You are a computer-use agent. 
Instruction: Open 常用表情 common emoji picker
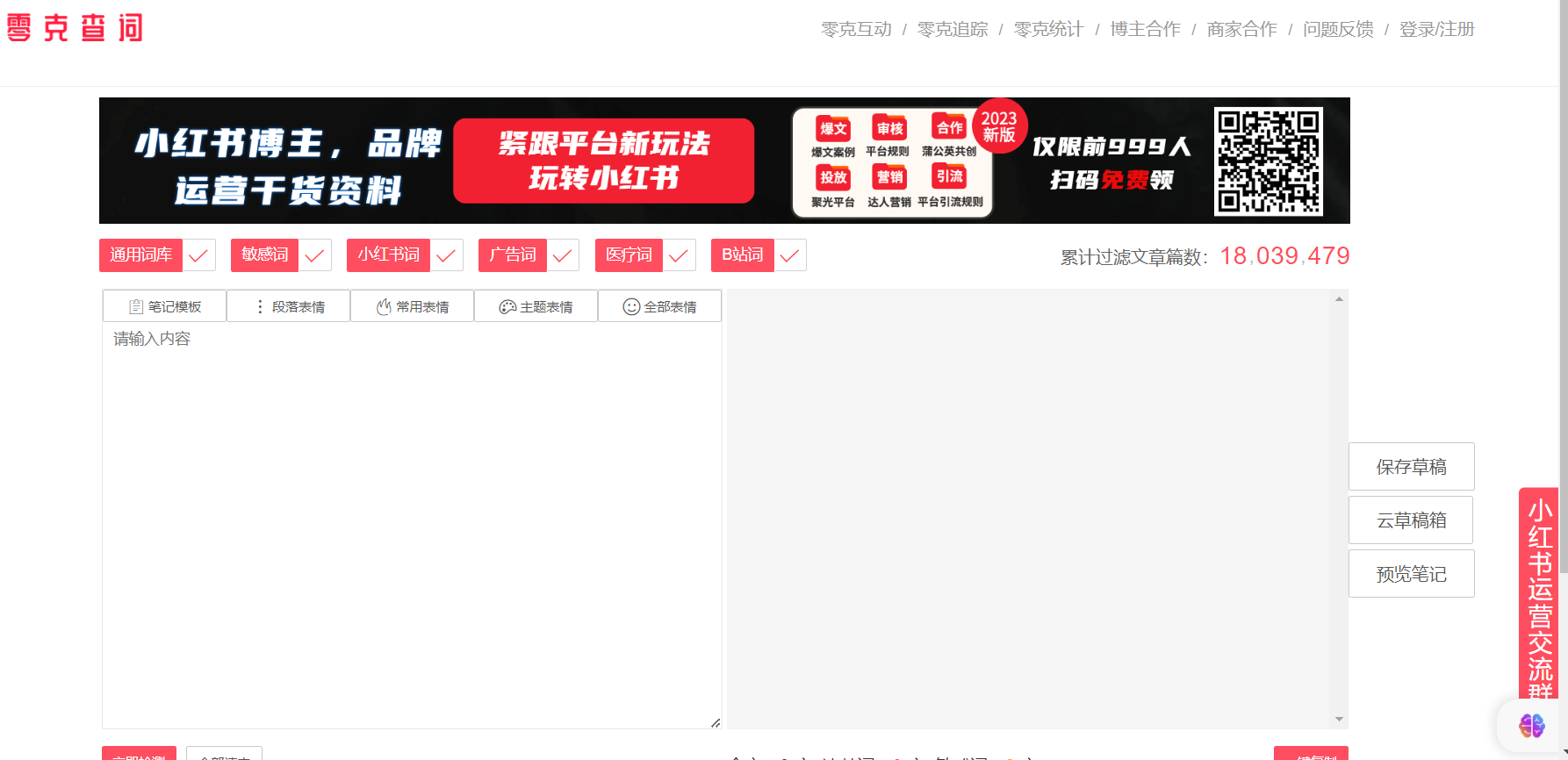[413, 306]
